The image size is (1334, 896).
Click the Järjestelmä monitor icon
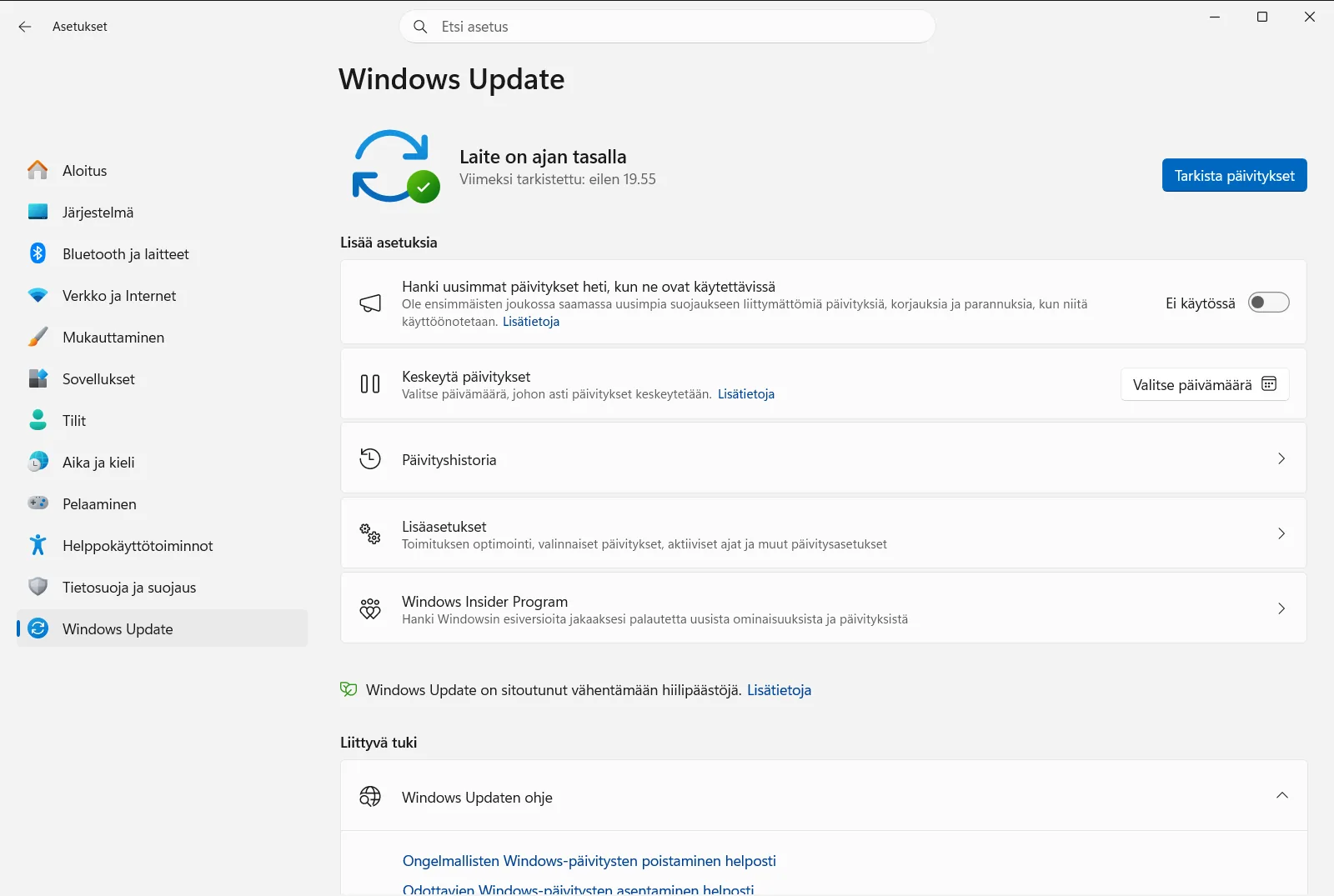(38, 212)
